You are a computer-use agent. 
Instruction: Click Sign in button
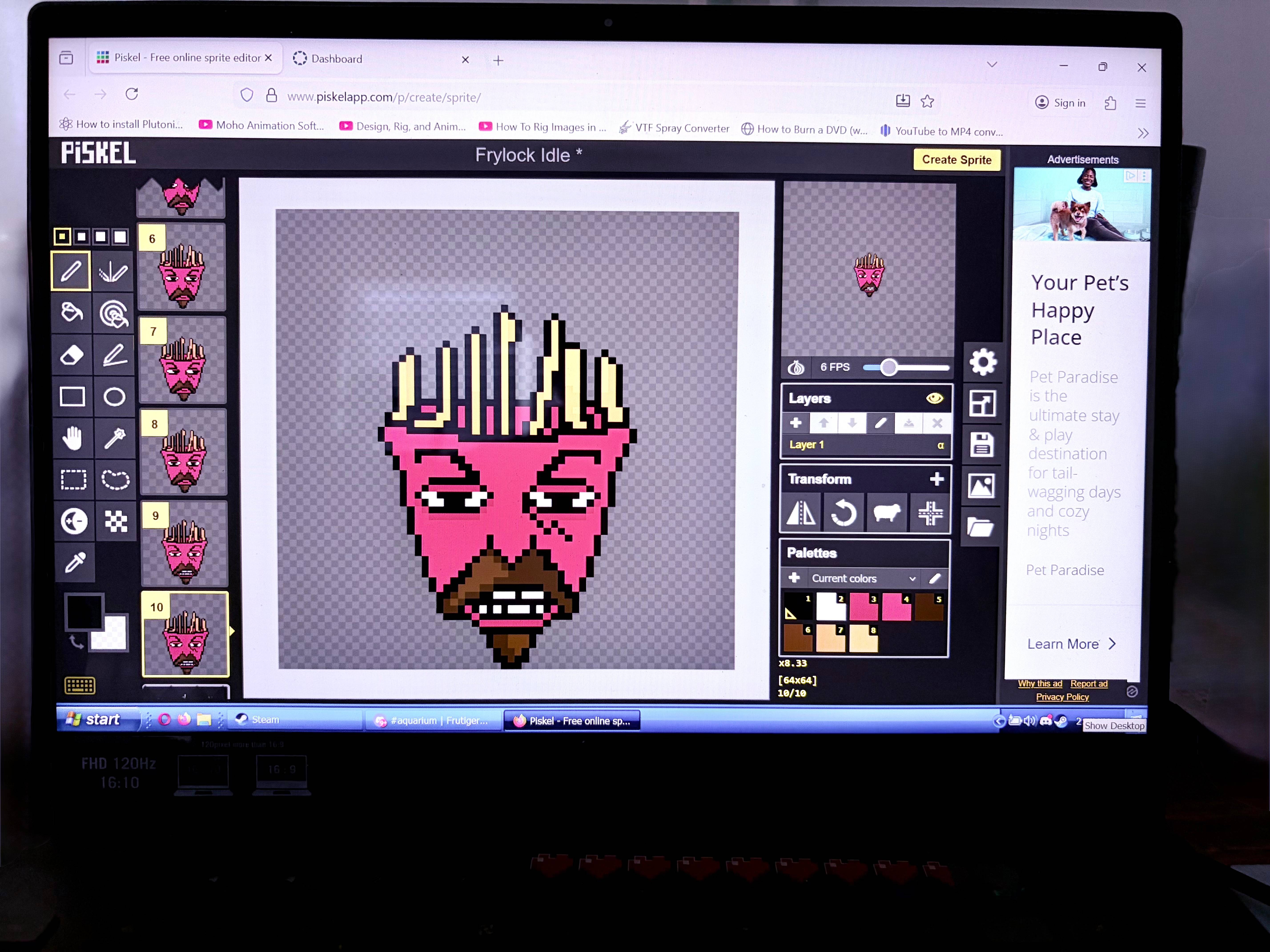(x=1060, y=103)
